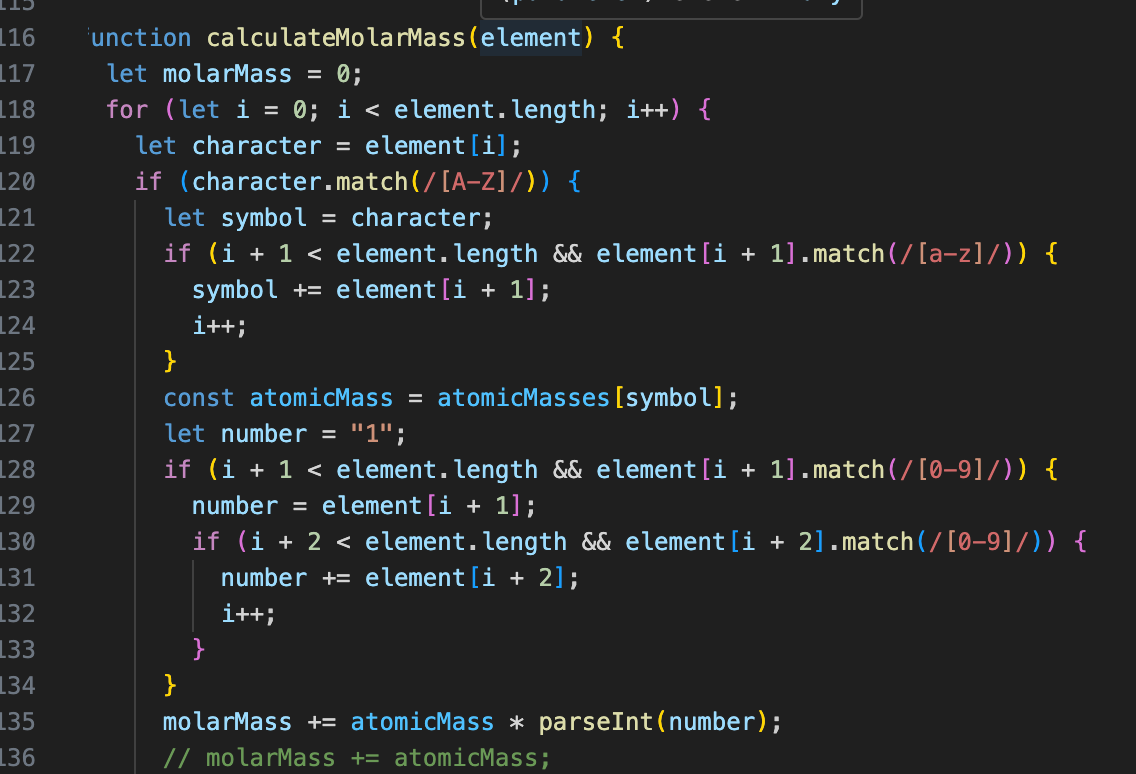Viewport: 1136px width, 774px height.
Task: Click the atomicMass constant on line 126
Action: pyautogui.click(x=321, y=397)
